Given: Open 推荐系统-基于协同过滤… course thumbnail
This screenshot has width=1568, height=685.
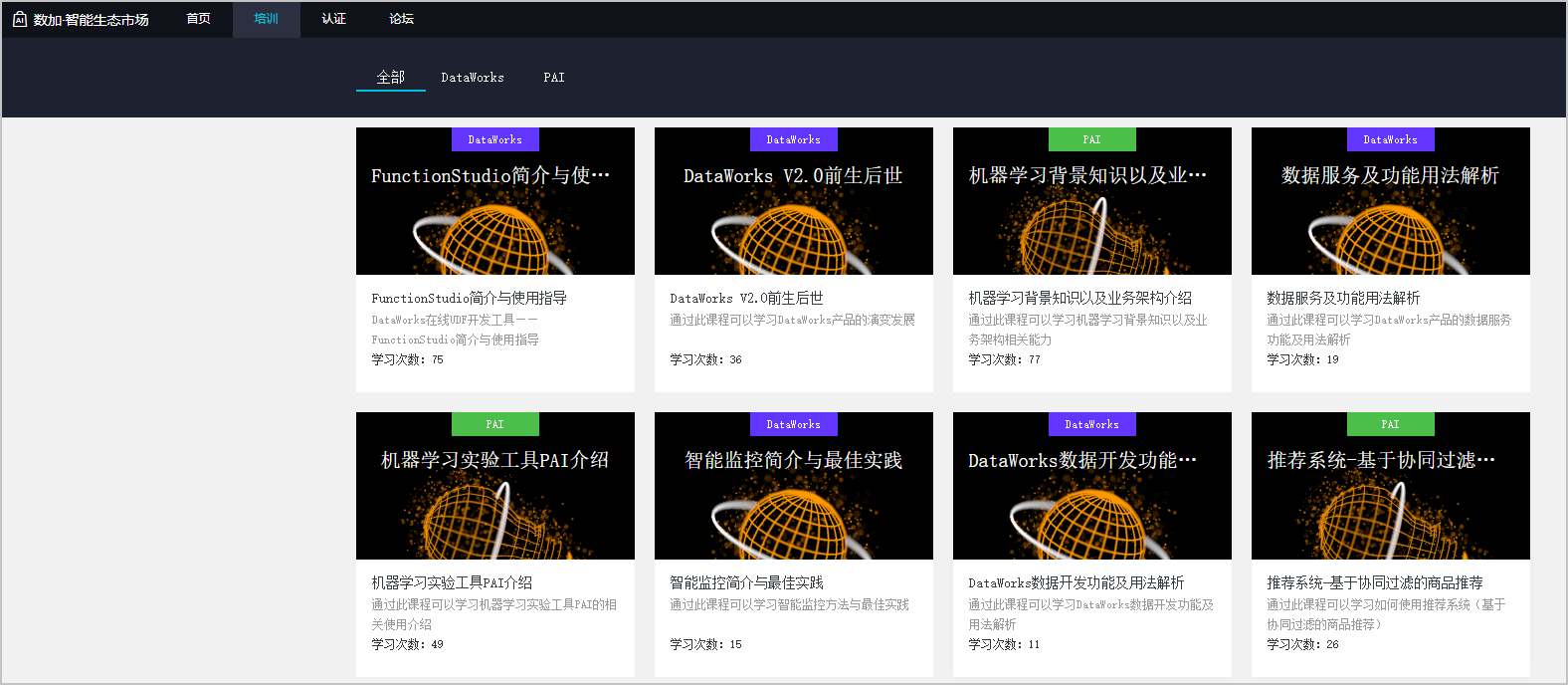Looking at the screenshot, I should pyautogui.click(x=1391, y=486).
